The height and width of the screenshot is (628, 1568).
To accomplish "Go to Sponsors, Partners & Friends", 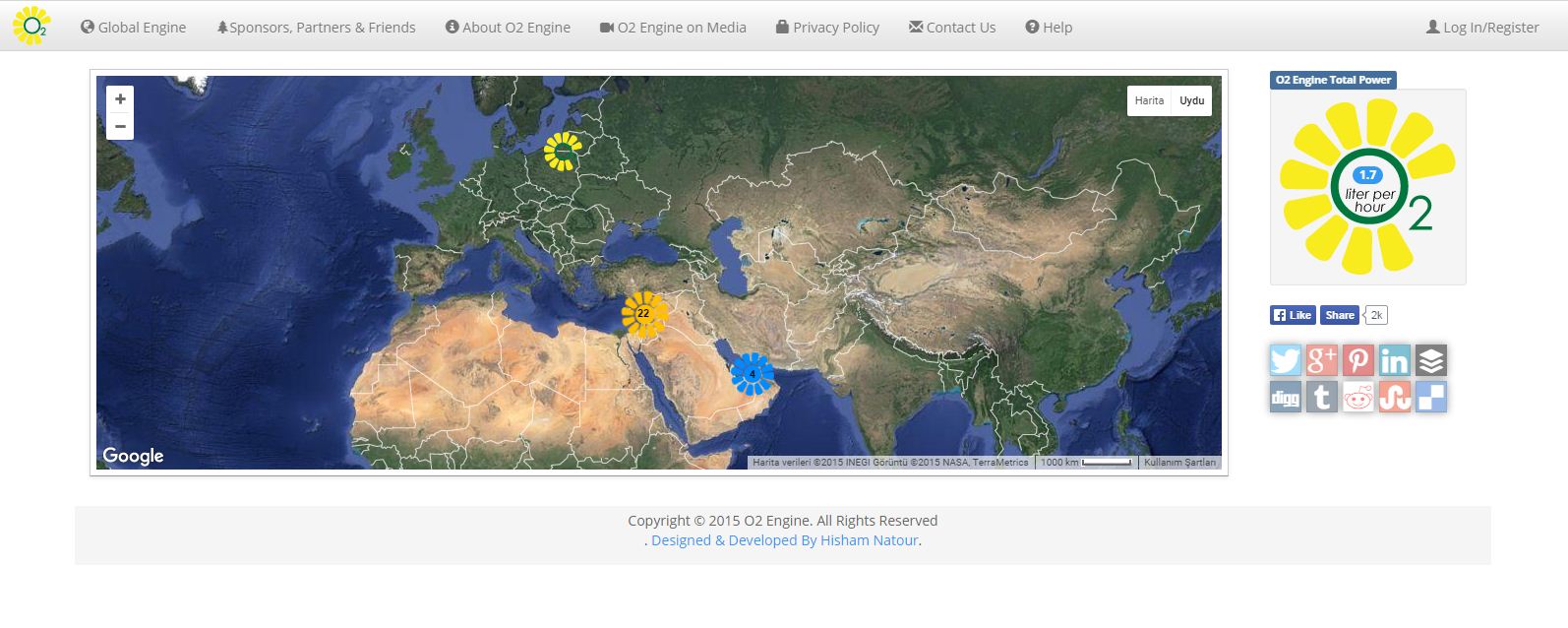I will click(316, 28).
